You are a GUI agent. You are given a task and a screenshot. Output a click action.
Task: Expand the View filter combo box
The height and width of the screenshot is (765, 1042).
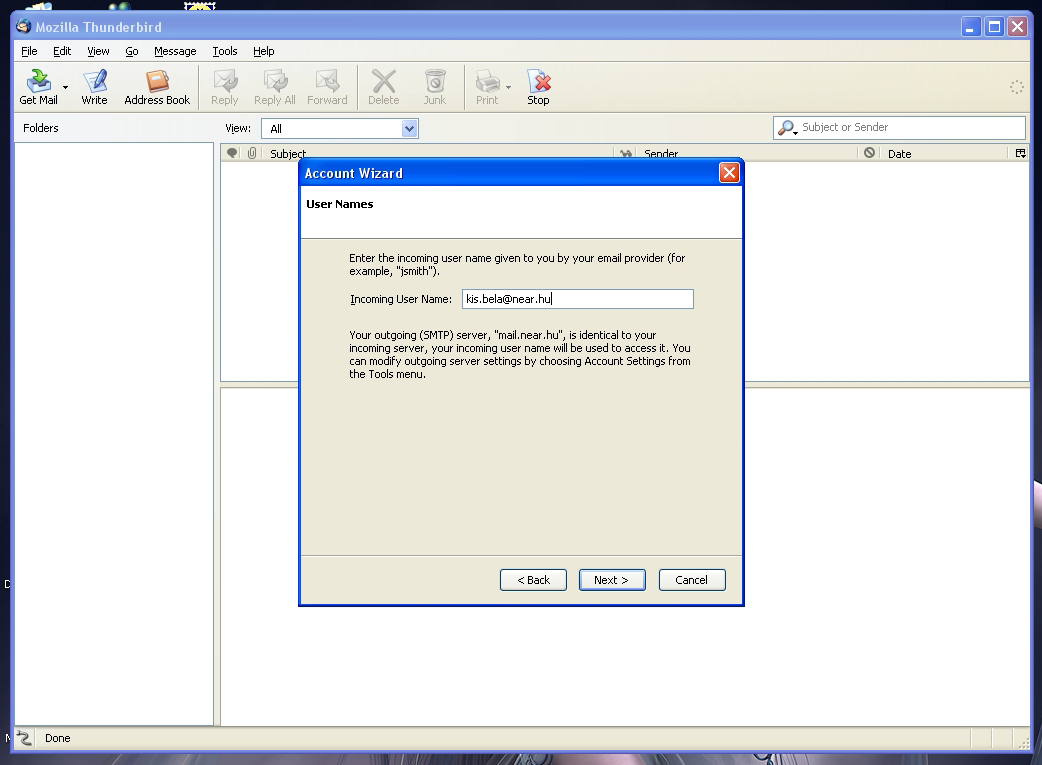(408, 128)
